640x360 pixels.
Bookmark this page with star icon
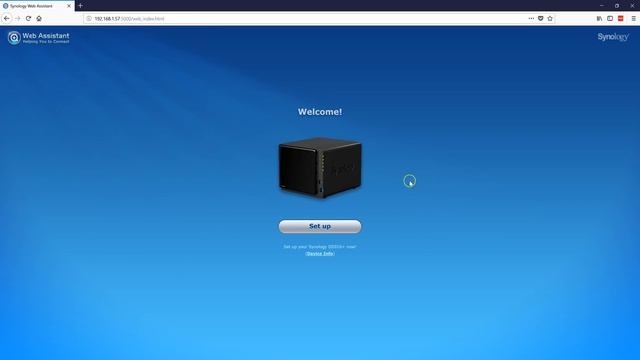coord(550,18)
